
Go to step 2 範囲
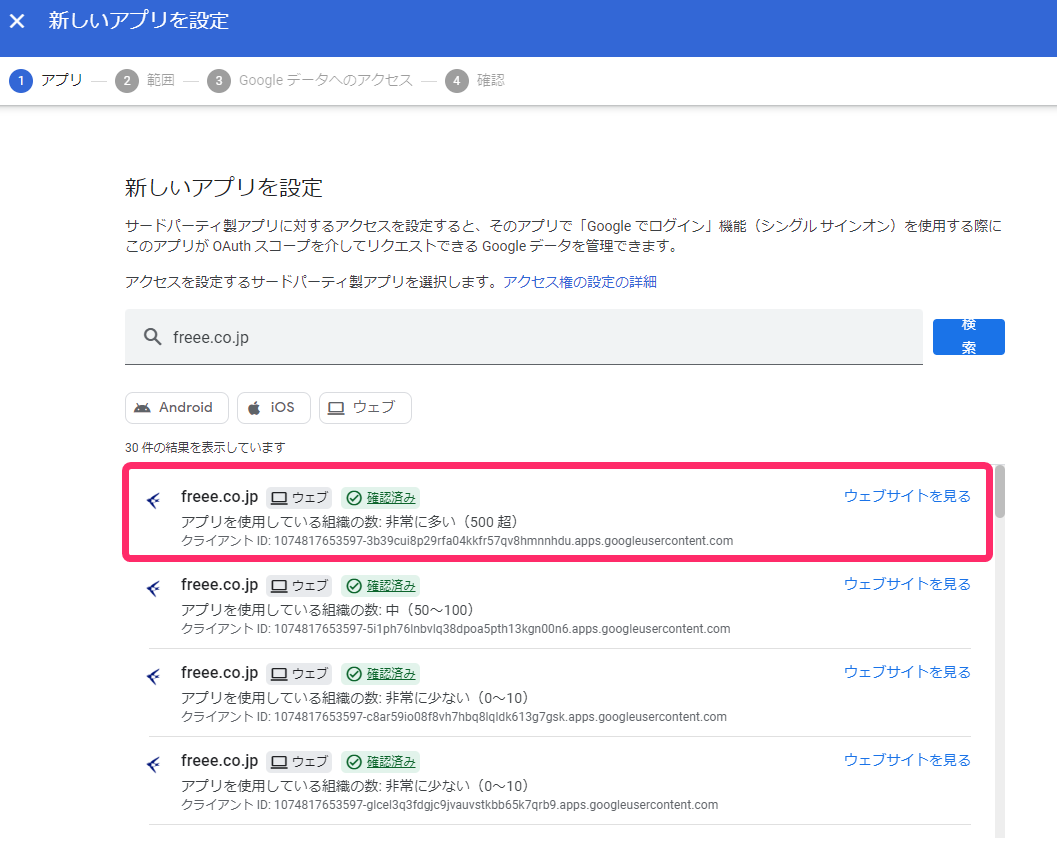pos(145,81)
